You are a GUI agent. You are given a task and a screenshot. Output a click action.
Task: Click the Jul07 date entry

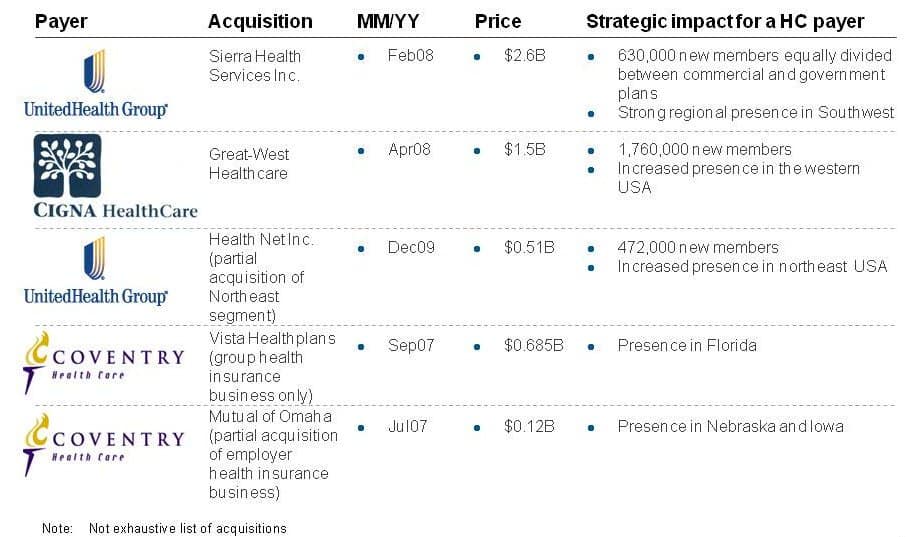[x=407, y=427]
